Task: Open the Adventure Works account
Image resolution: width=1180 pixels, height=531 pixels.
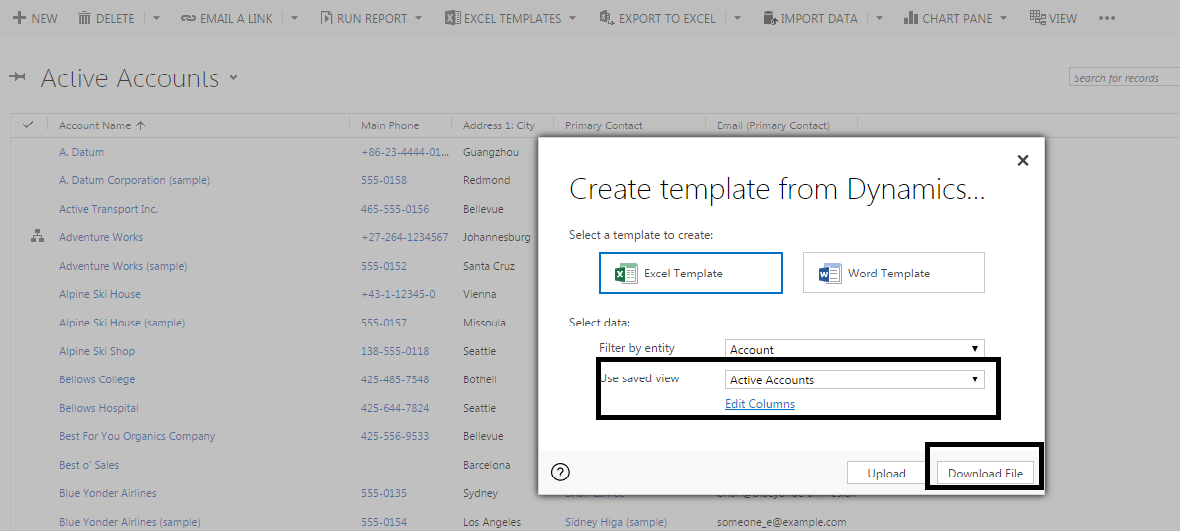Action: click(x=101, y=237)
